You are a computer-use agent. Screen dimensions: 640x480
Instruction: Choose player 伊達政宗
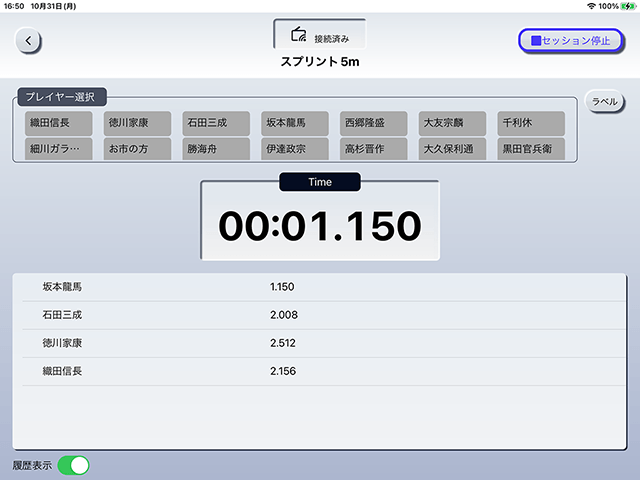coord(295,149)
